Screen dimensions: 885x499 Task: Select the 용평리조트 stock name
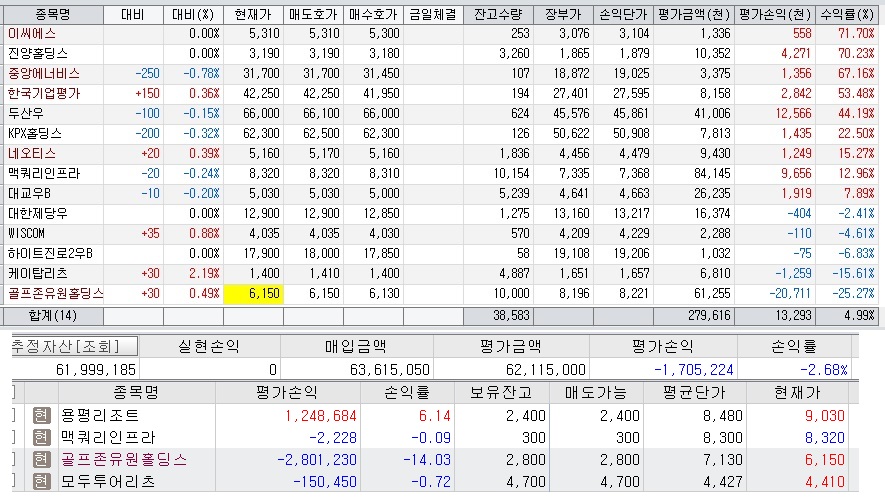click(x=100, y=415)
